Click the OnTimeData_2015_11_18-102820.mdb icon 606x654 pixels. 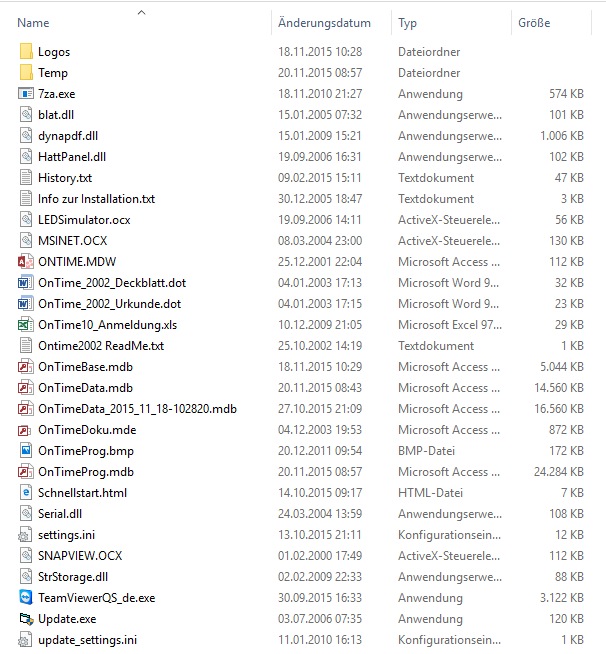26,408
